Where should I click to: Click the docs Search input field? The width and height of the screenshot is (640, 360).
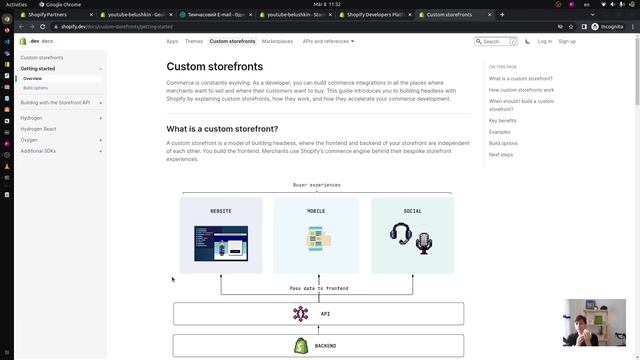click(x=496, y=41)
